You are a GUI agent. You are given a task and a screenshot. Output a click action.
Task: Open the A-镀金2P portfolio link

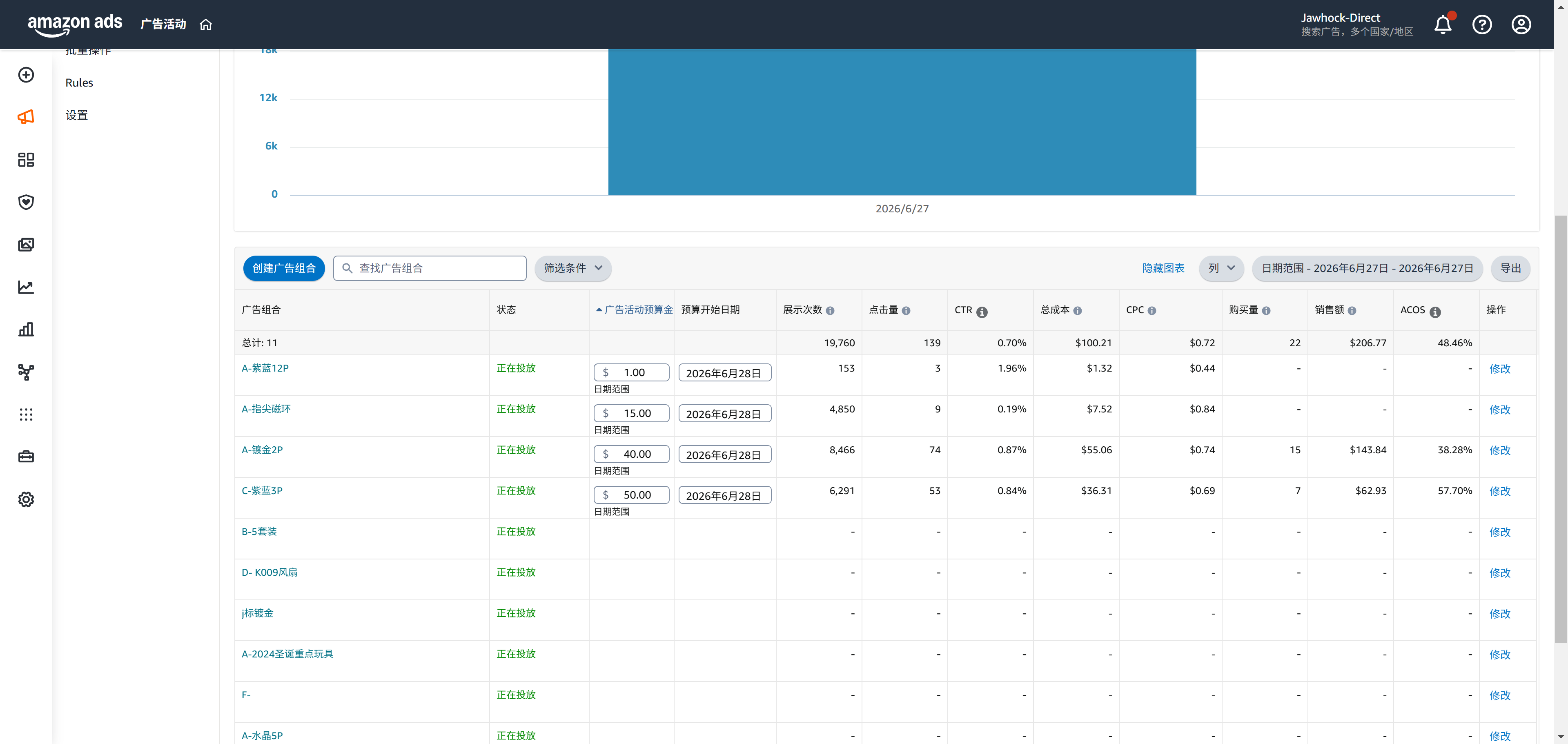pyautogui.click(x=262, y=449)
